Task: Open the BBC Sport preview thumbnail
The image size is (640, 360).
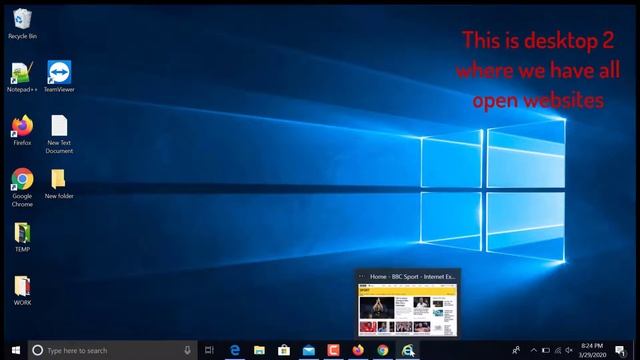Action: [x=407, y=310]
